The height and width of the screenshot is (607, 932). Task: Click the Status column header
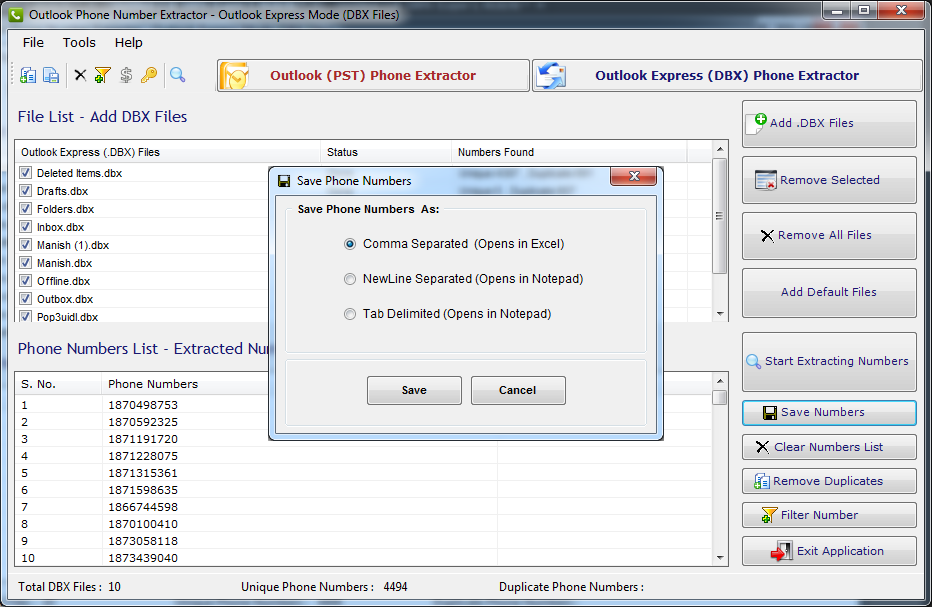click(x=386, y=152)
